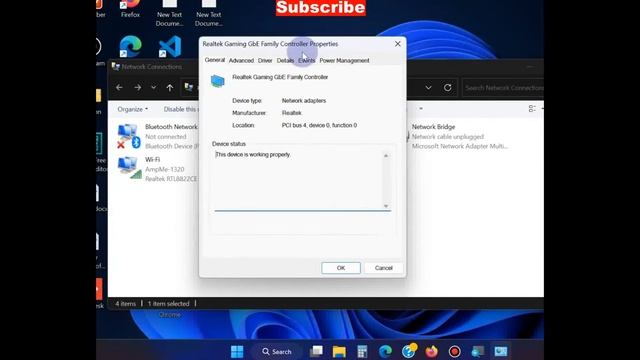640x360 pixels.
Task: Open the Events tab
Action: 307,60
